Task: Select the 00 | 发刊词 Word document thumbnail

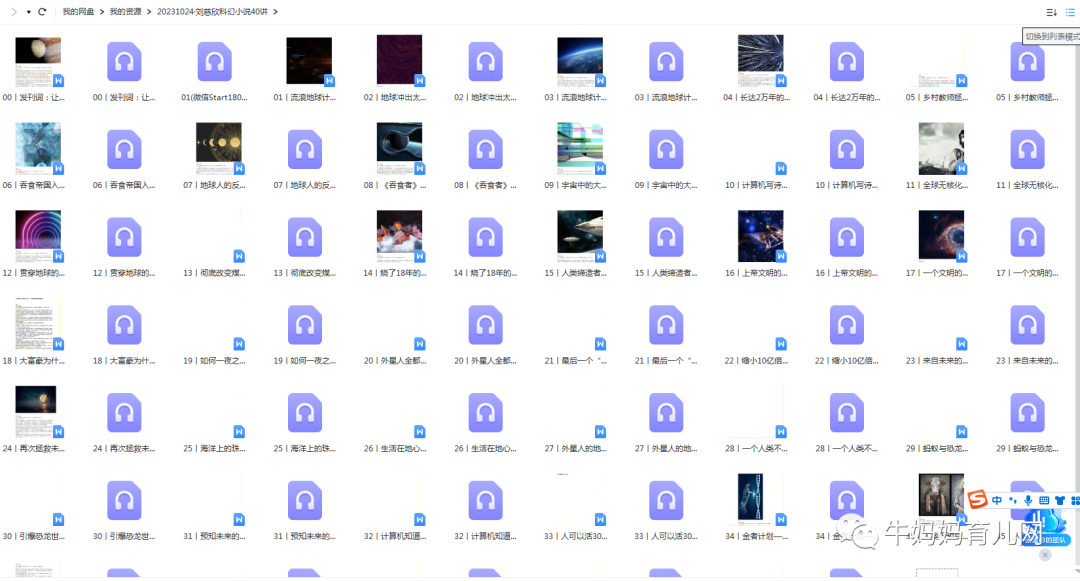Action: (39, 61)
